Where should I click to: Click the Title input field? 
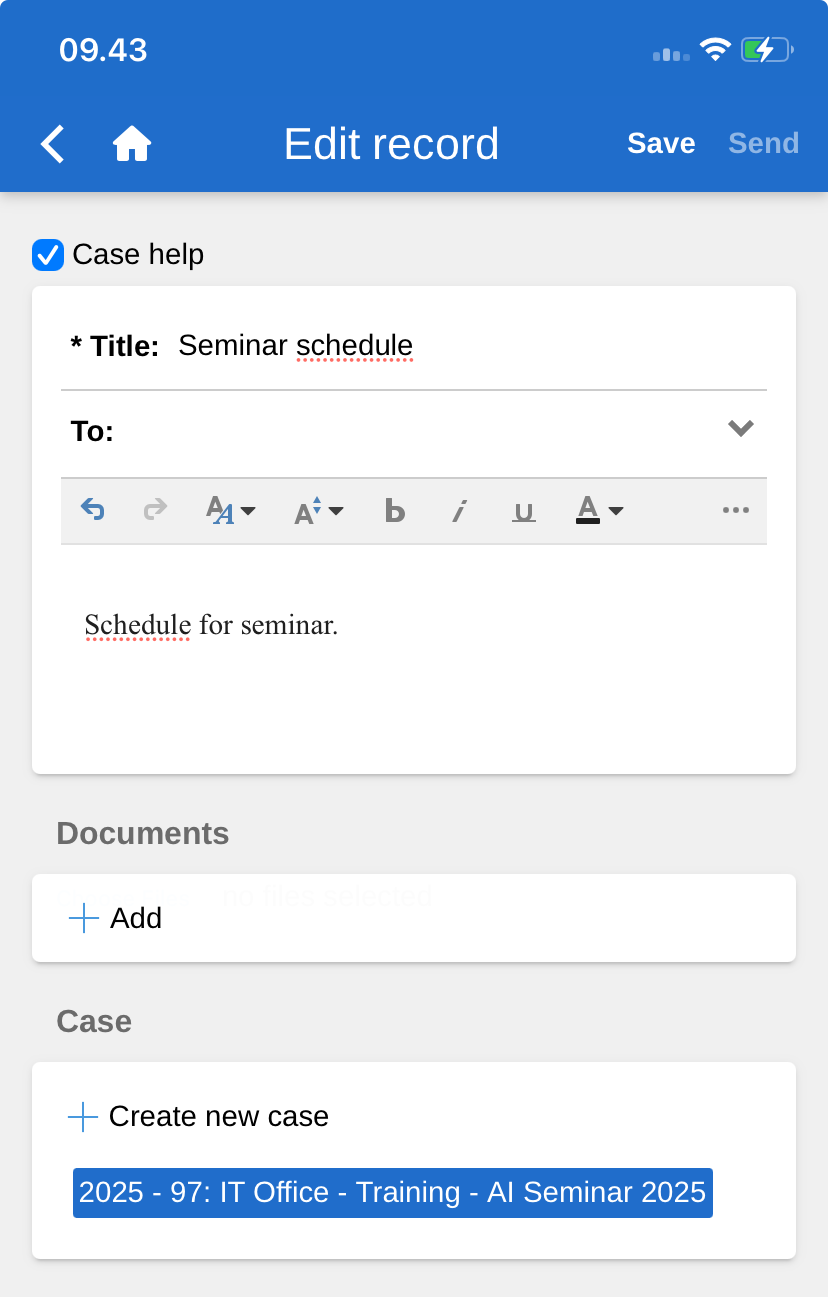[x=460, y=346]
